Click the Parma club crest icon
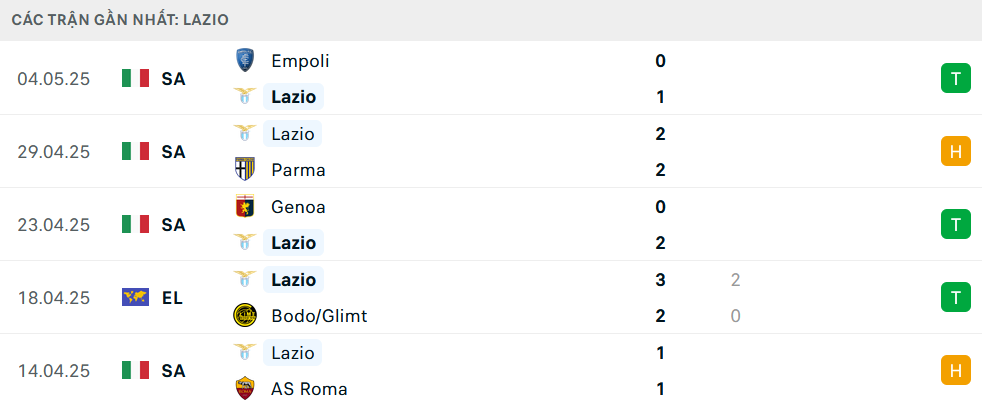Viewport: 982px width, 406px height. point(245,169)
